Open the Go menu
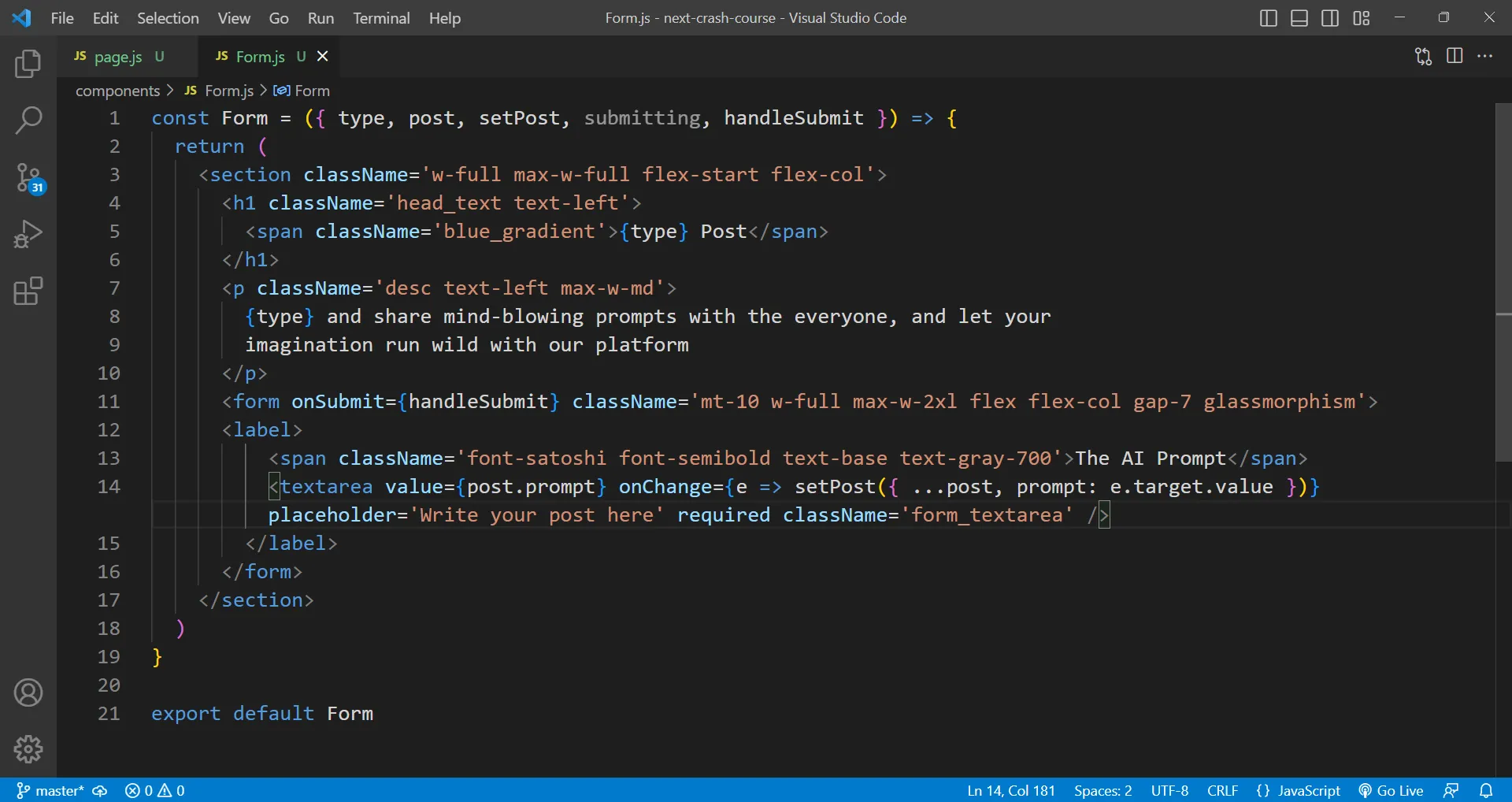The height and width of the screenshot is (802, 1512). (279, 18)
